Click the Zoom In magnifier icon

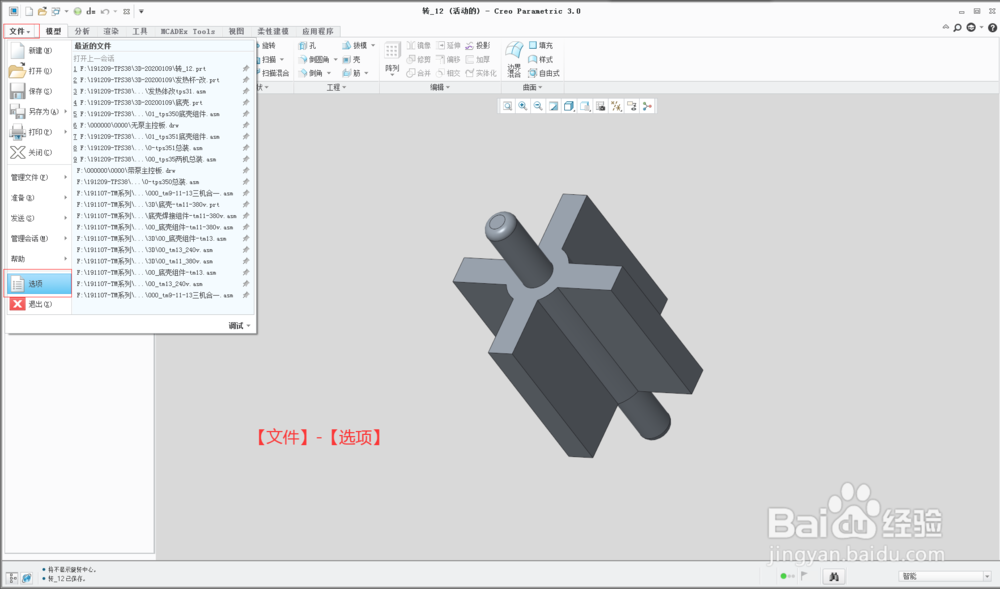pyautogui.click(x=522, y=106)
